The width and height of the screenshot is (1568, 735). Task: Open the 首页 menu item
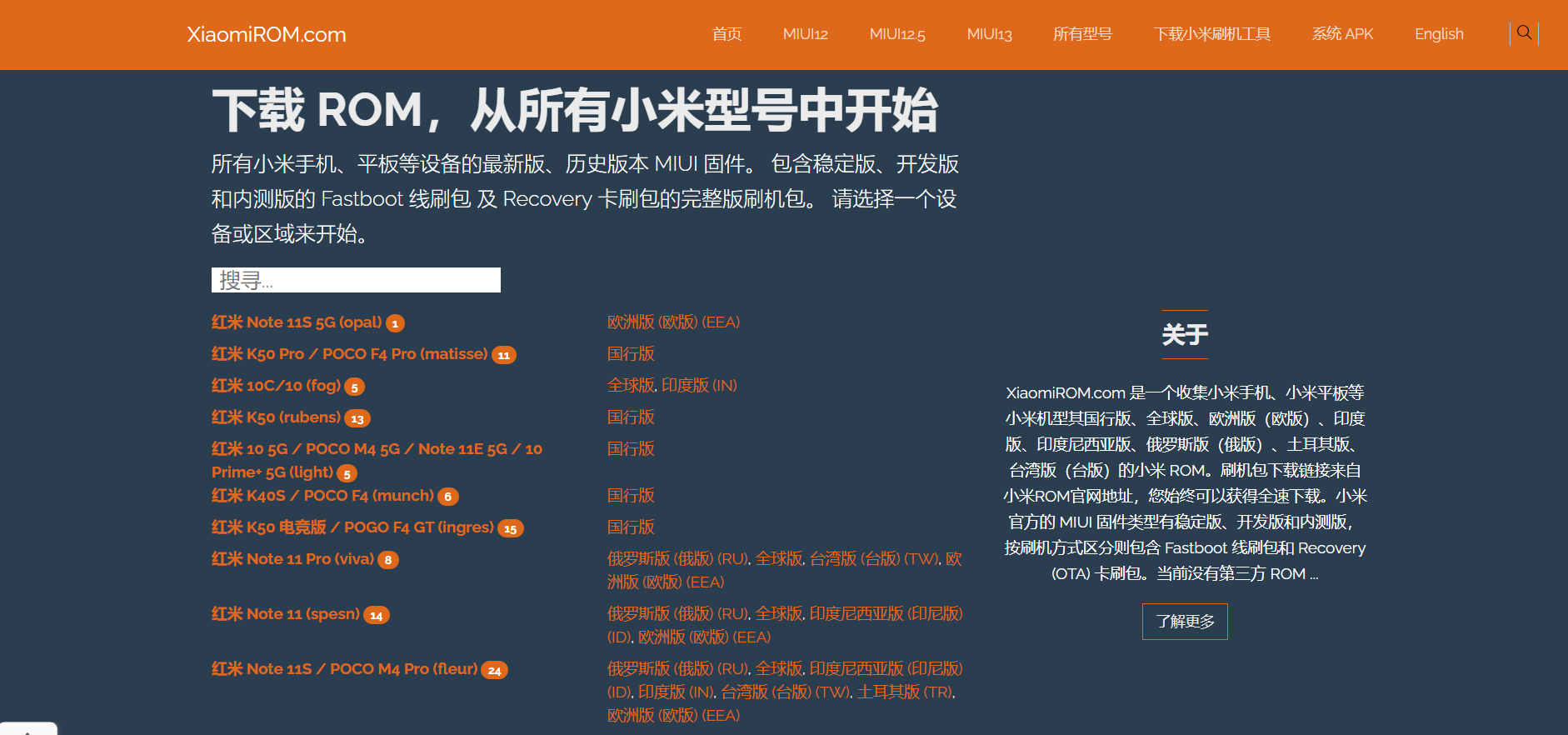727,34
